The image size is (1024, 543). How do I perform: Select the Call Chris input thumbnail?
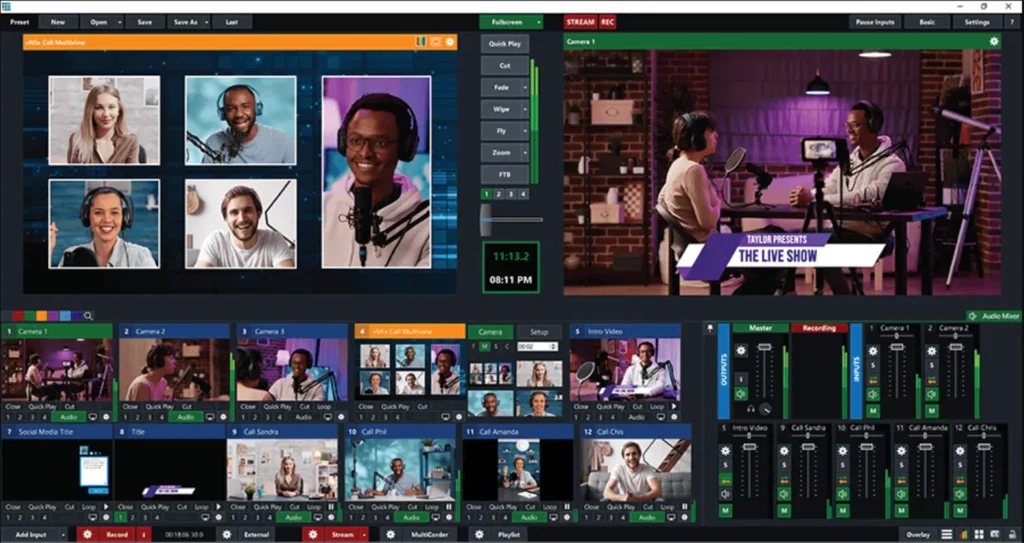point(636,470)
